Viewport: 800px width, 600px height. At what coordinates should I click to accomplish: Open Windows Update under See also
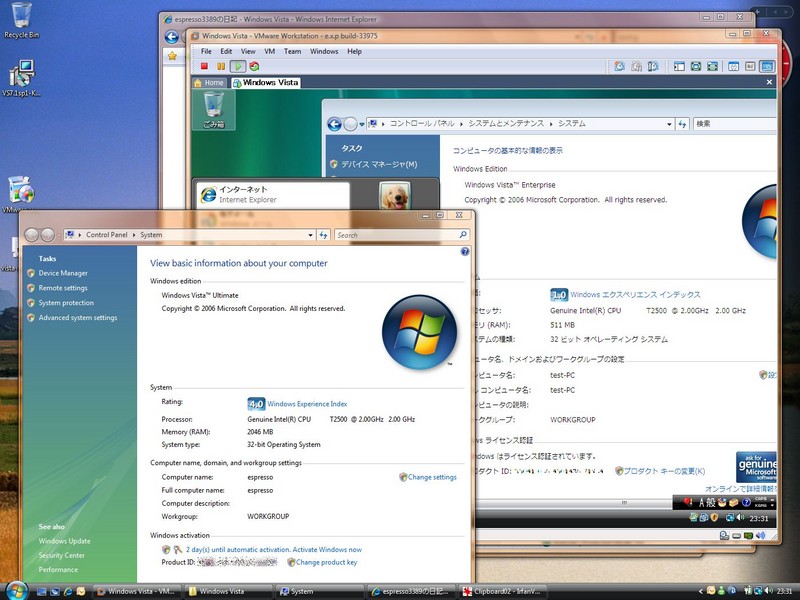point(64,541)
